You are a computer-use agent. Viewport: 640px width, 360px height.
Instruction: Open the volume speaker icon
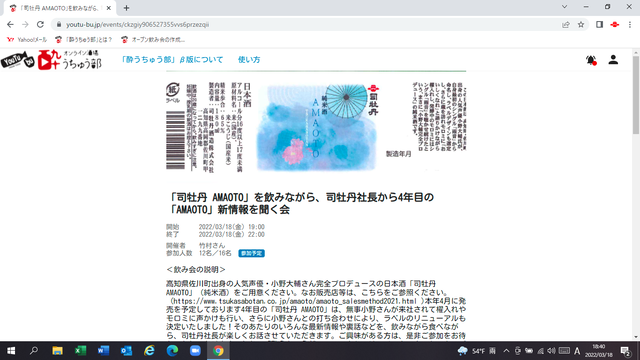pyautogui.click(x=551, y=351)
